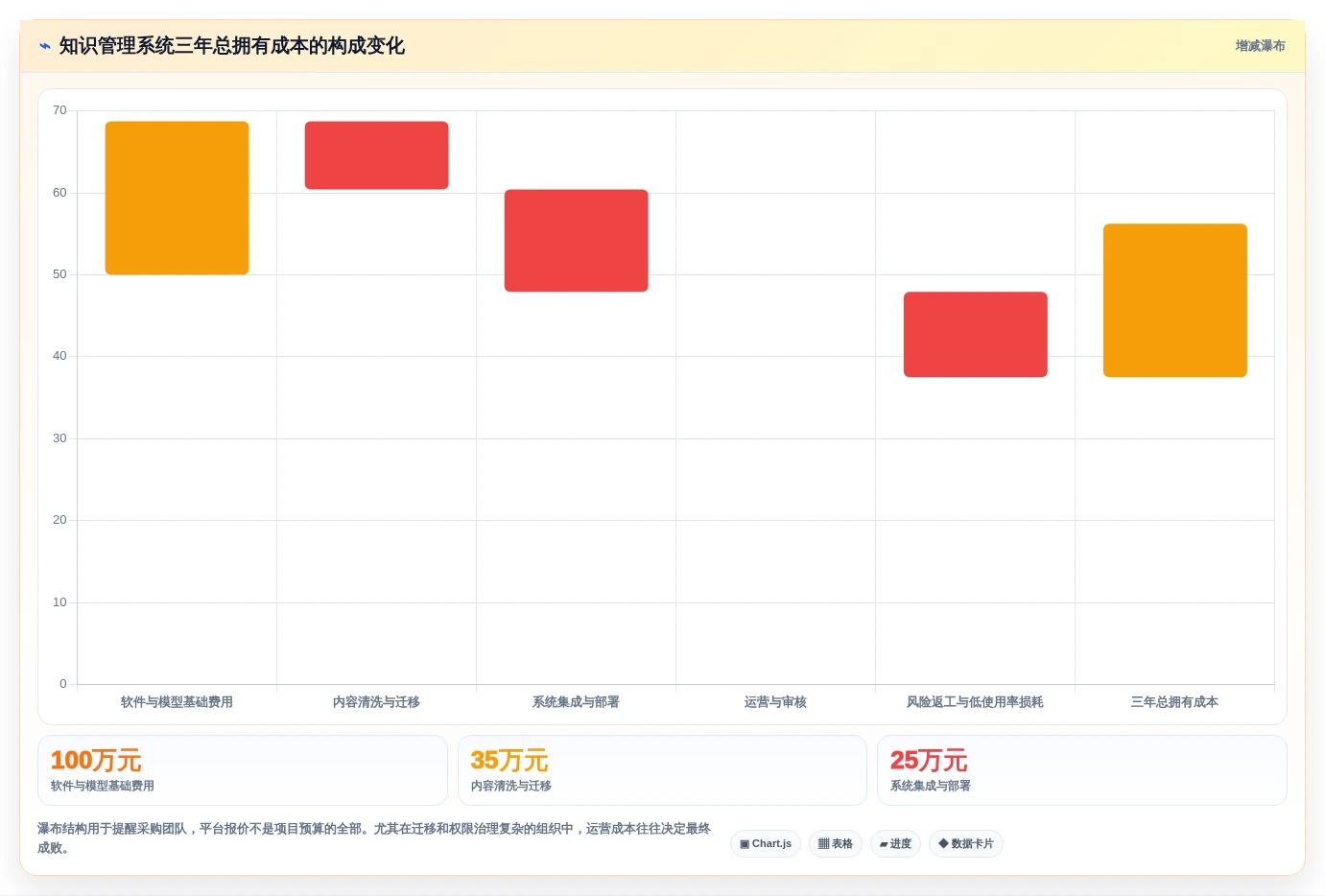Click the 25万元 data card
Viewport: 1325px width, 896px height.
click(1082, 770)
